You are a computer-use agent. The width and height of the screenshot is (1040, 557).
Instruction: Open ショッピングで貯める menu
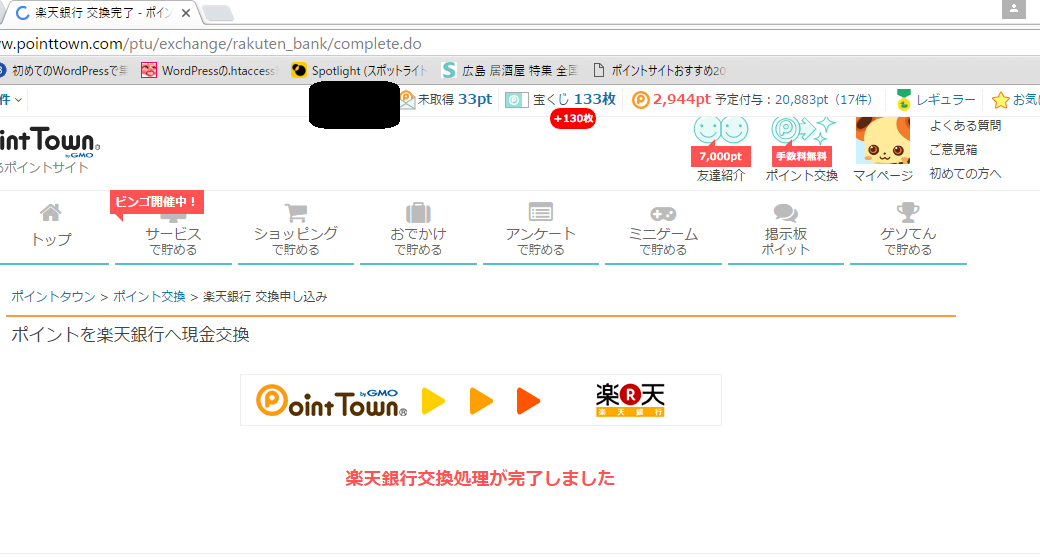(x=295, y=228)
